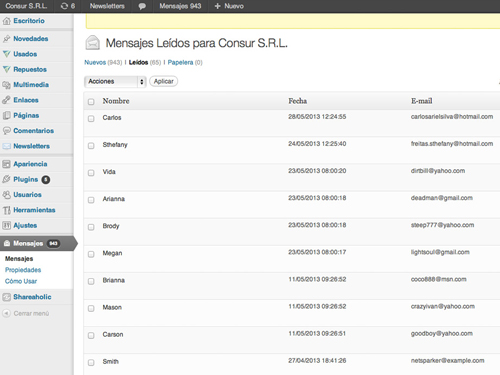
Task: Click the plus icon next to Nuevo
Action: (217, 6)
